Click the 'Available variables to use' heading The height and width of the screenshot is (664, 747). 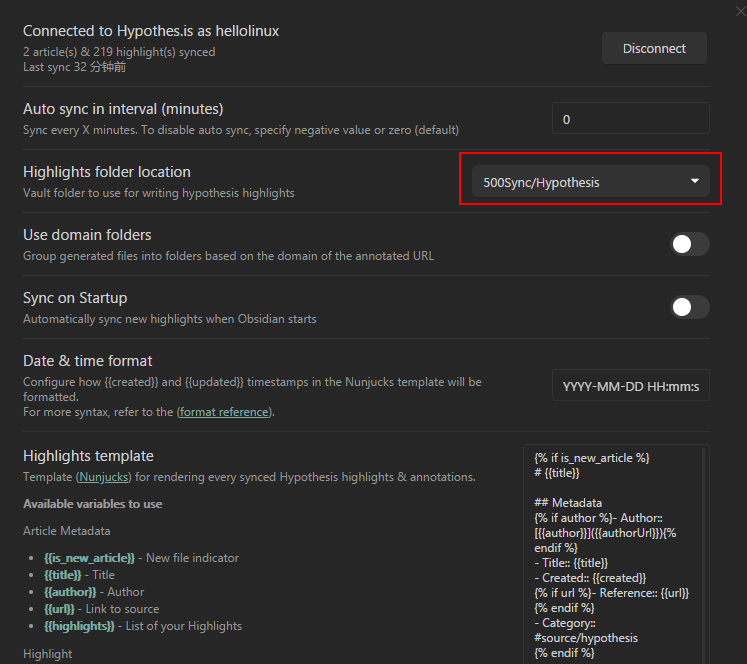pos(93,504)
